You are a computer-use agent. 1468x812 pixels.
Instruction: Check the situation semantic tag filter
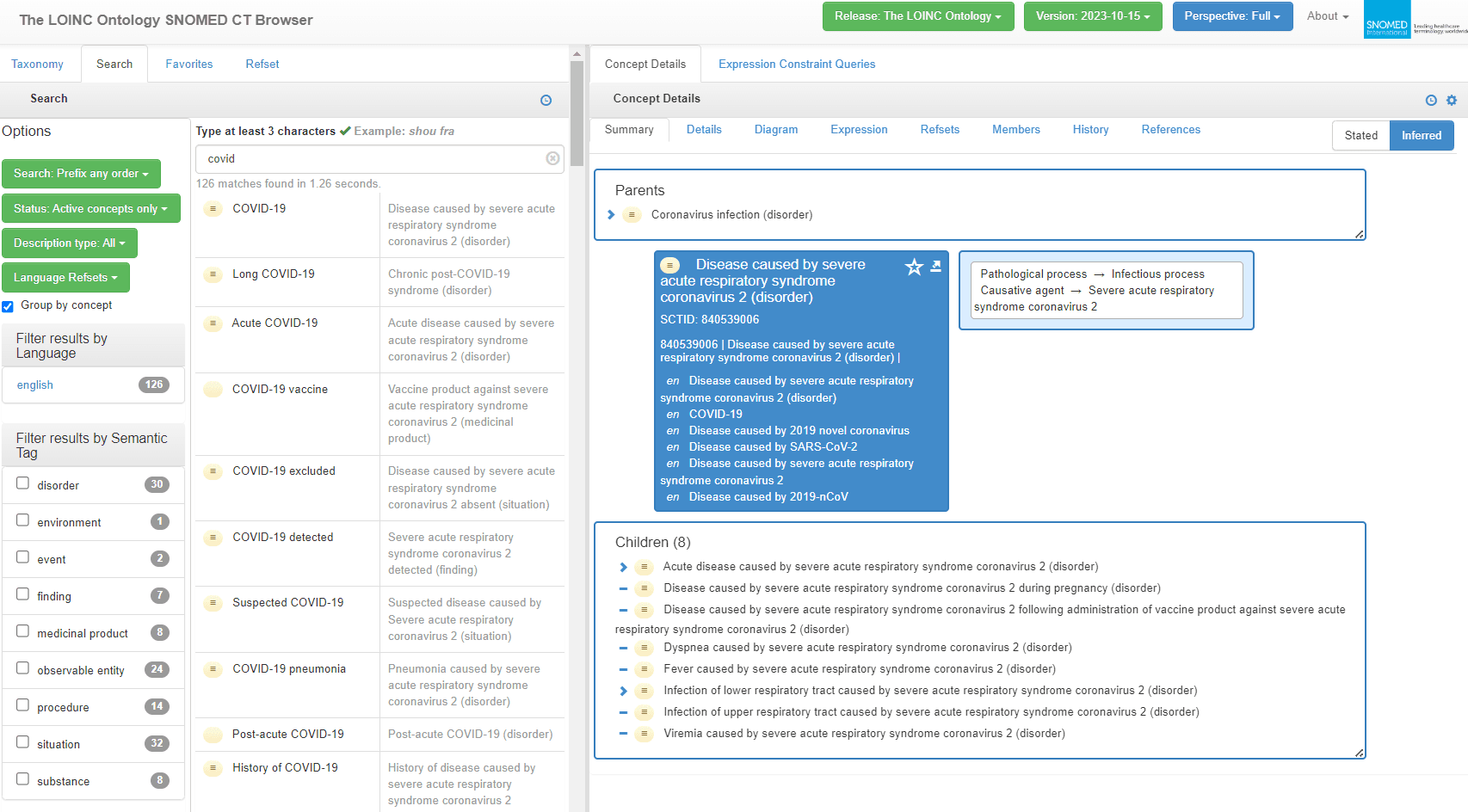[23, 742]
